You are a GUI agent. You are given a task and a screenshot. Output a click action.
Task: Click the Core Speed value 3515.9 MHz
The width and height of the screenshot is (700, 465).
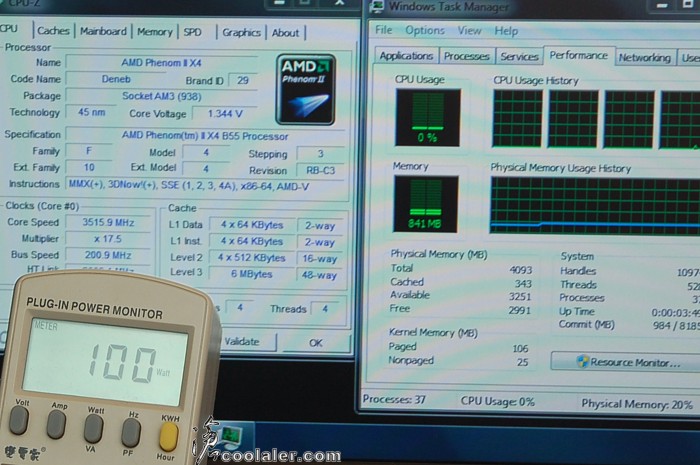[x=108, y=222]
